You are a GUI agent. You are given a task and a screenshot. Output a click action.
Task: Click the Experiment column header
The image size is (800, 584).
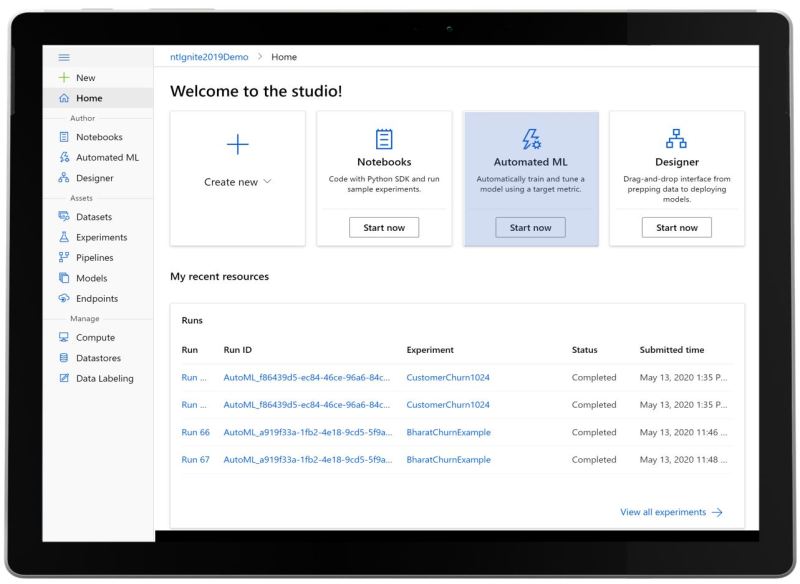[430, 350]
